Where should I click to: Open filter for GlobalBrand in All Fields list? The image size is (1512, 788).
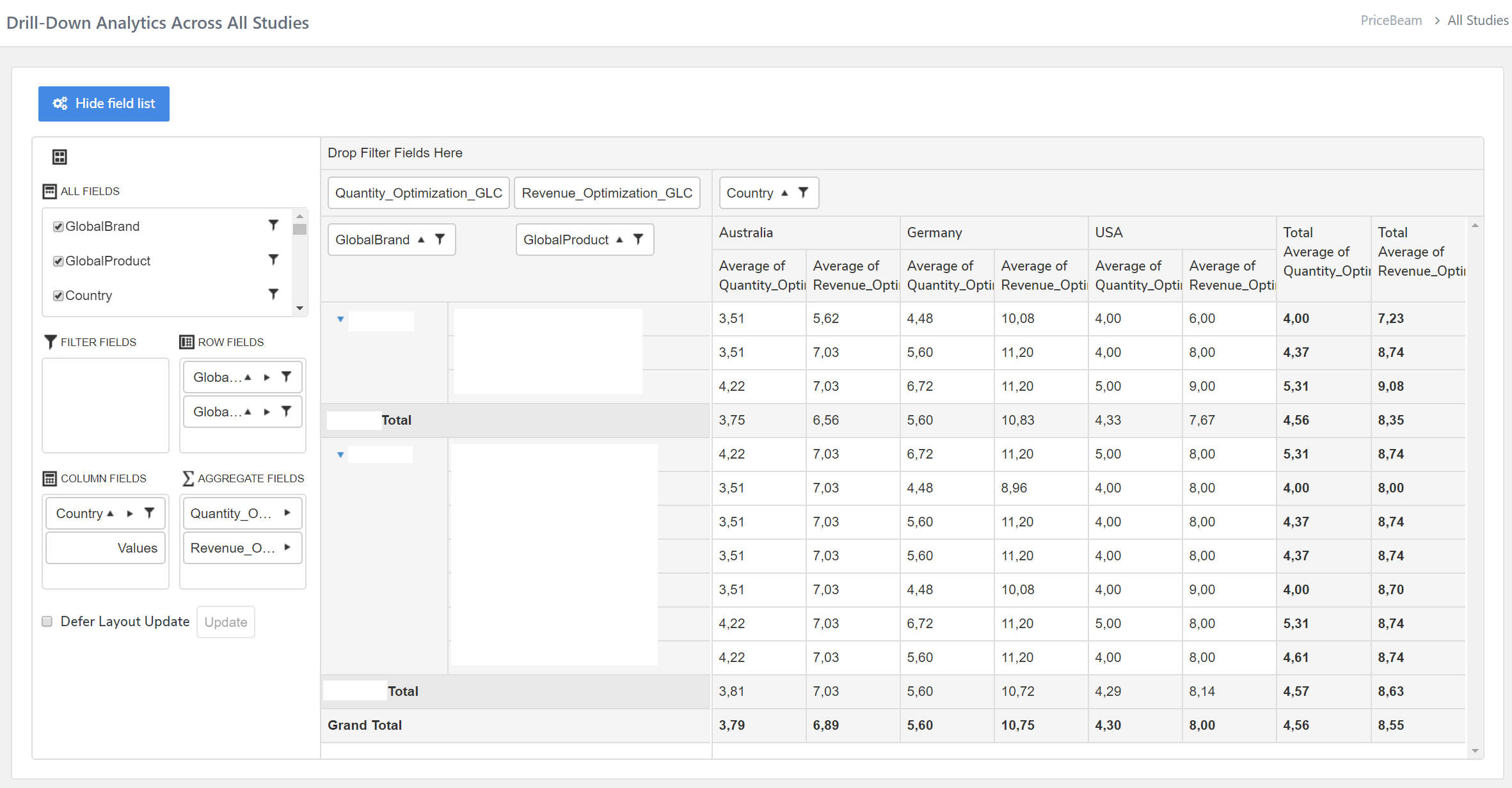point(273,225)
